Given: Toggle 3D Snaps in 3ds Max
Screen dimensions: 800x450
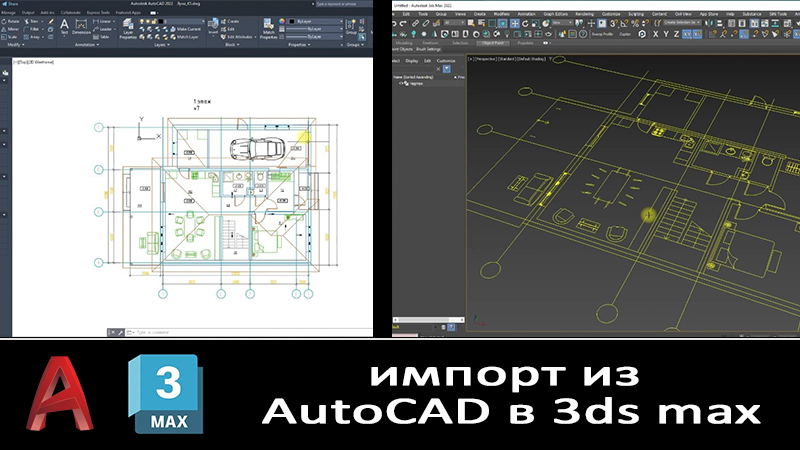Looking at the screenshot, I should coord(613,23).
